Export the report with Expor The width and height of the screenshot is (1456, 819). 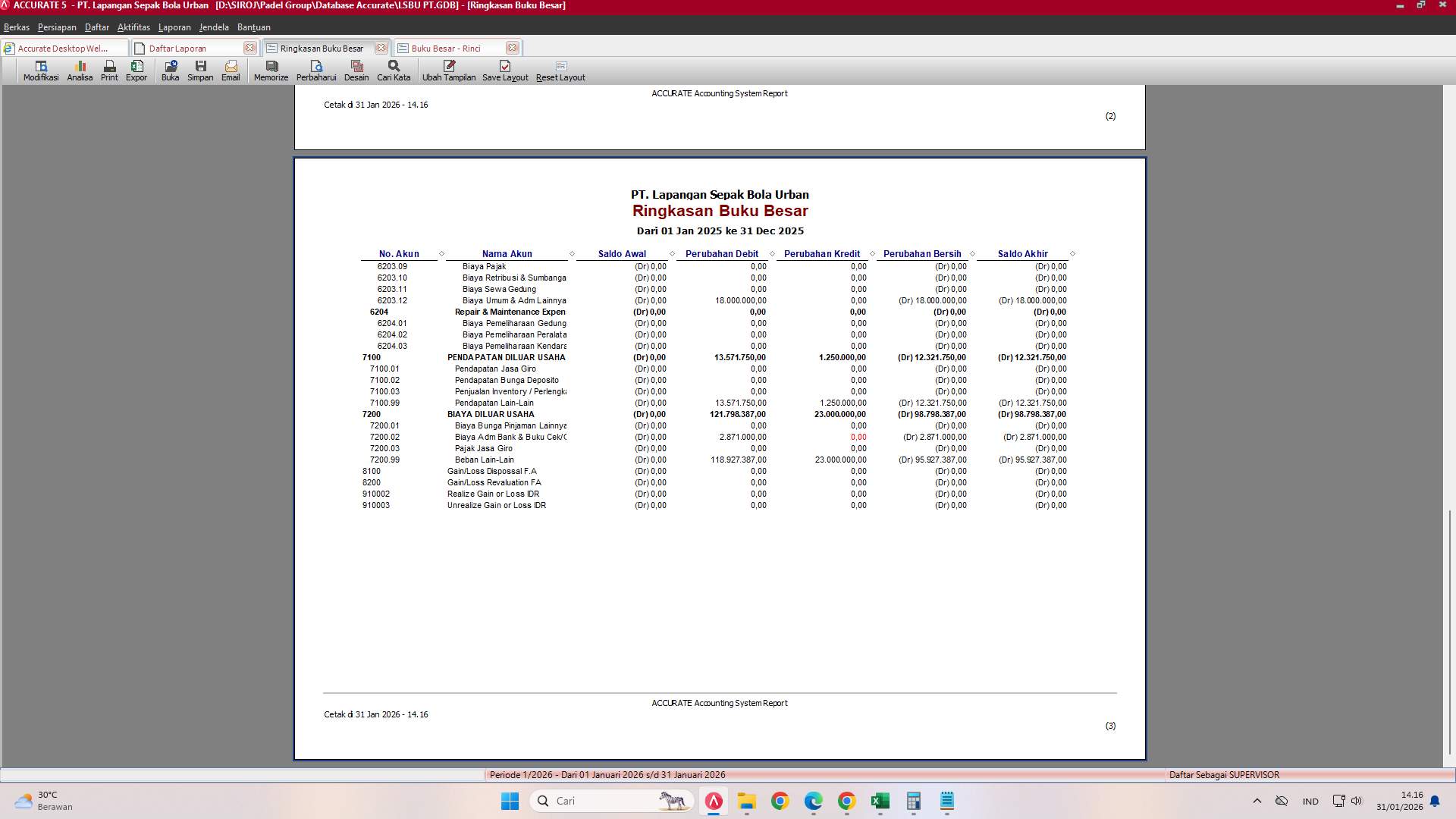point(136,71)
